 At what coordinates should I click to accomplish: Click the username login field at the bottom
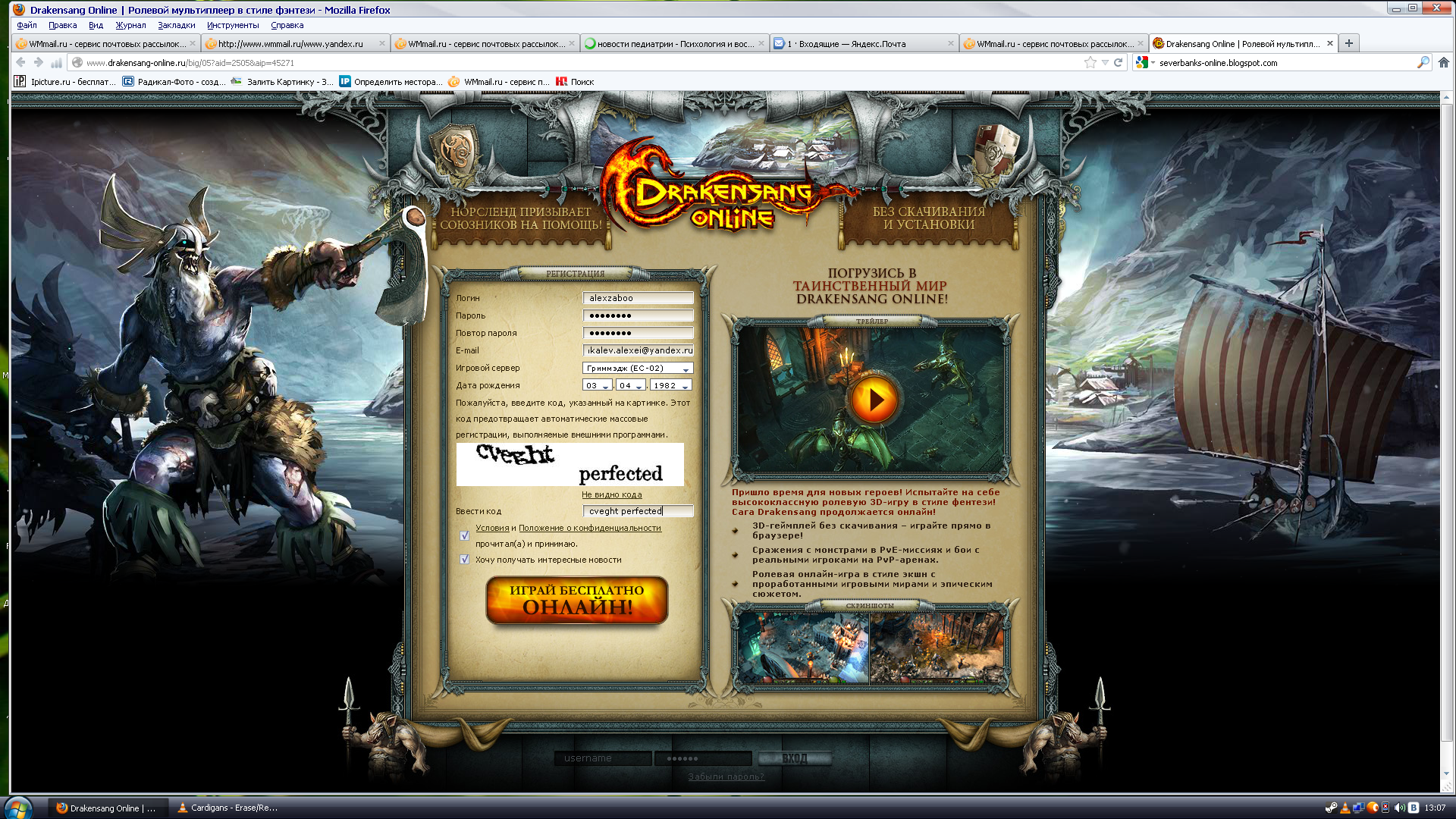click(603, 758)
